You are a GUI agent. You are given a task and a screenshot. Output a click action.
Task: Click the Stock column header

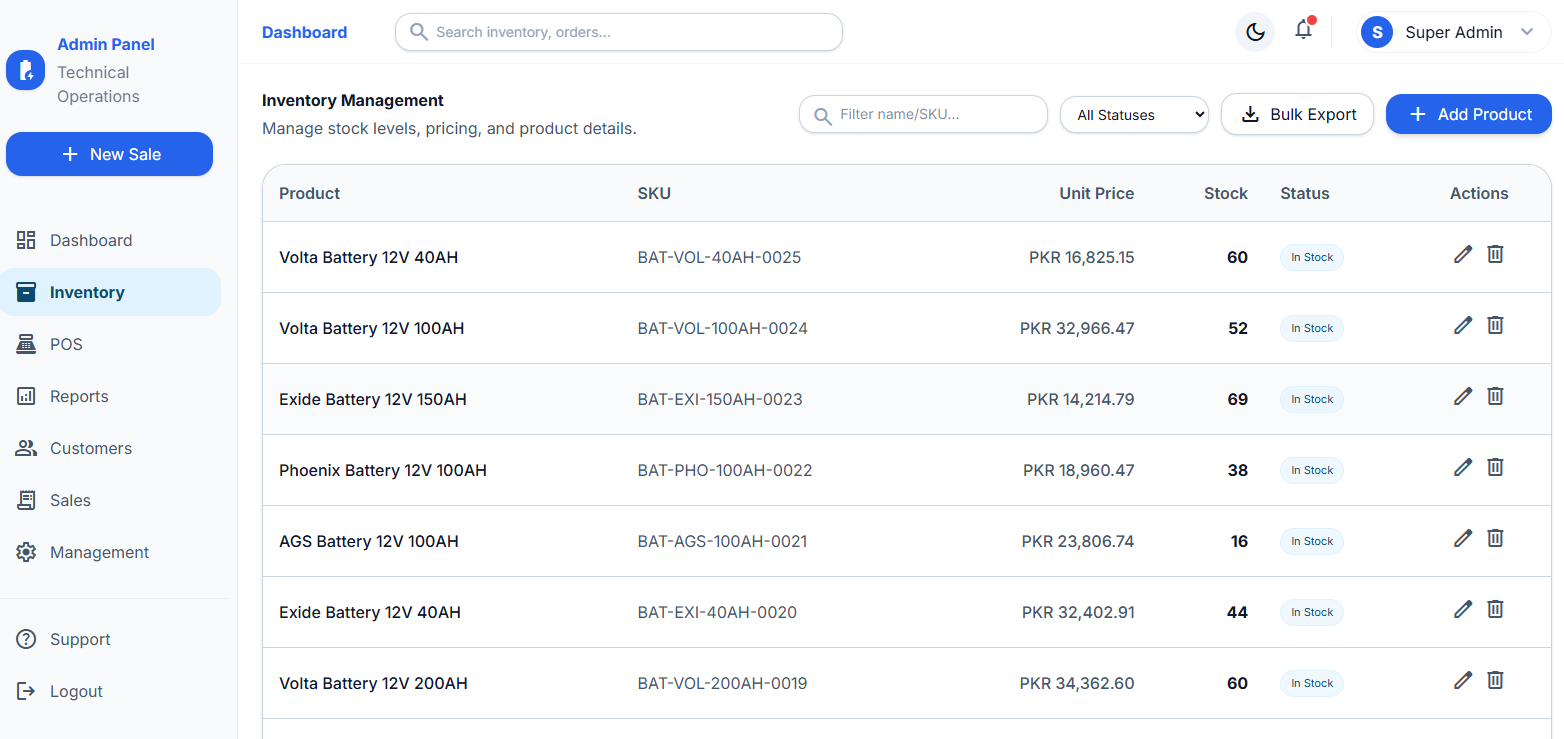1226,193
